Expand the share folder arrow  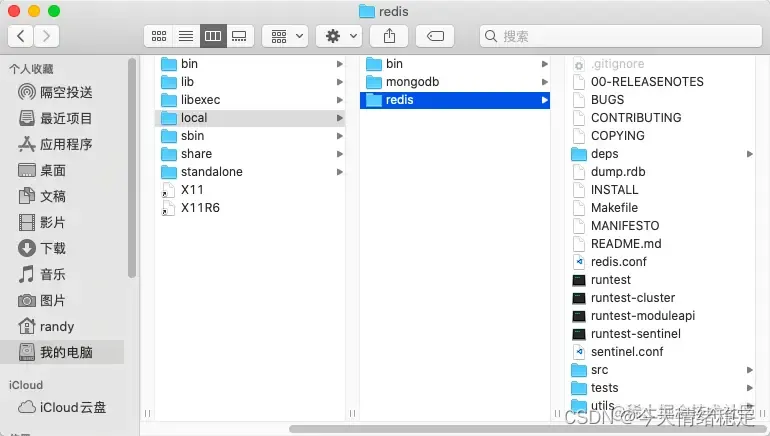339,154
